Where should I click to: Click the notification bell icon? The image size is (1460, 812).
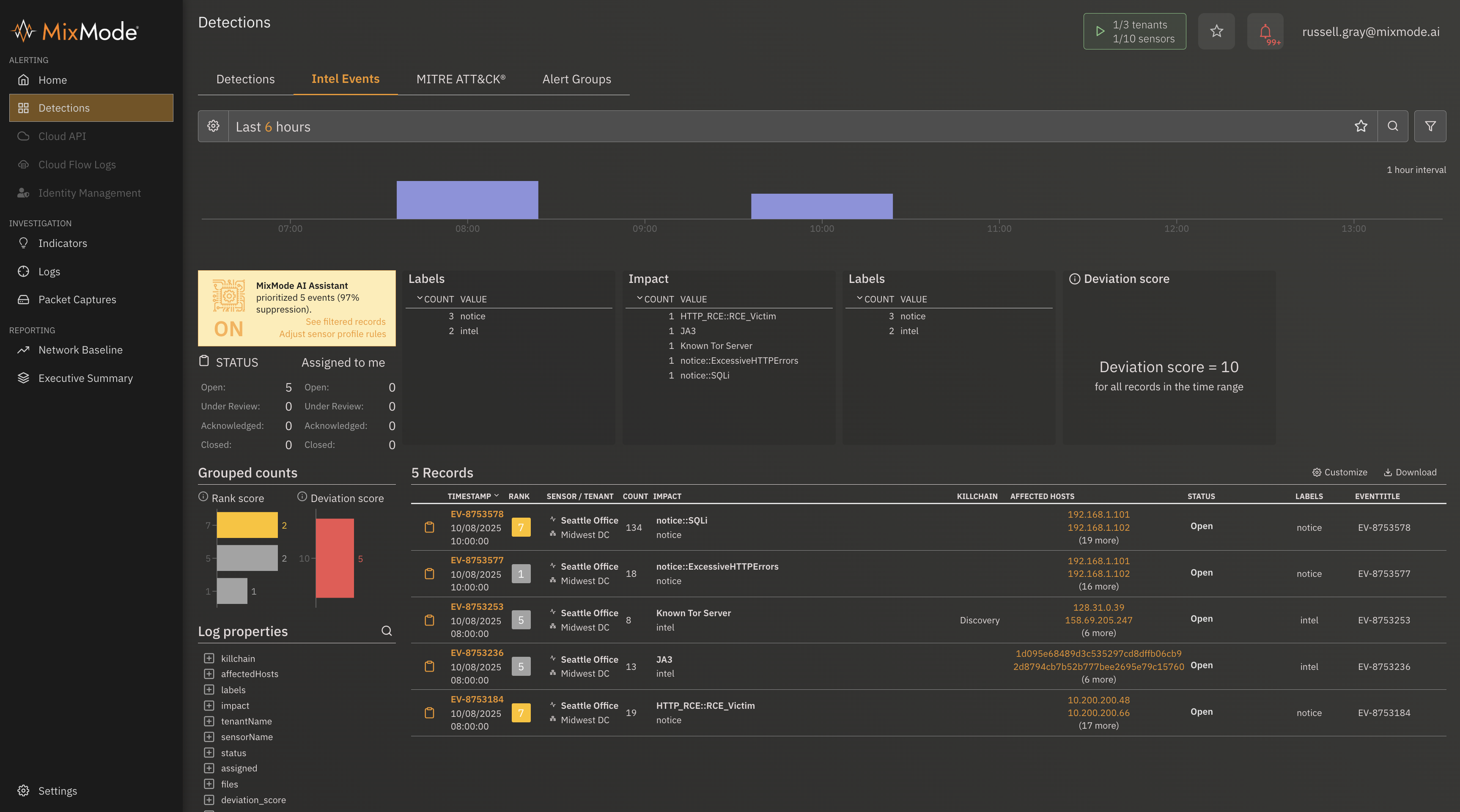click(1265, 32)
